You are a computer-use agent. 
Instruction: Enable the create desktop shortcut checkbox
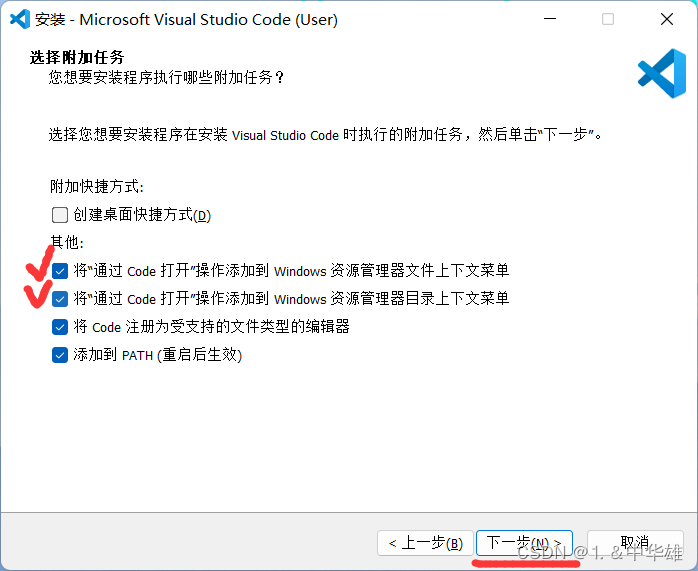(x=60, y=215)
